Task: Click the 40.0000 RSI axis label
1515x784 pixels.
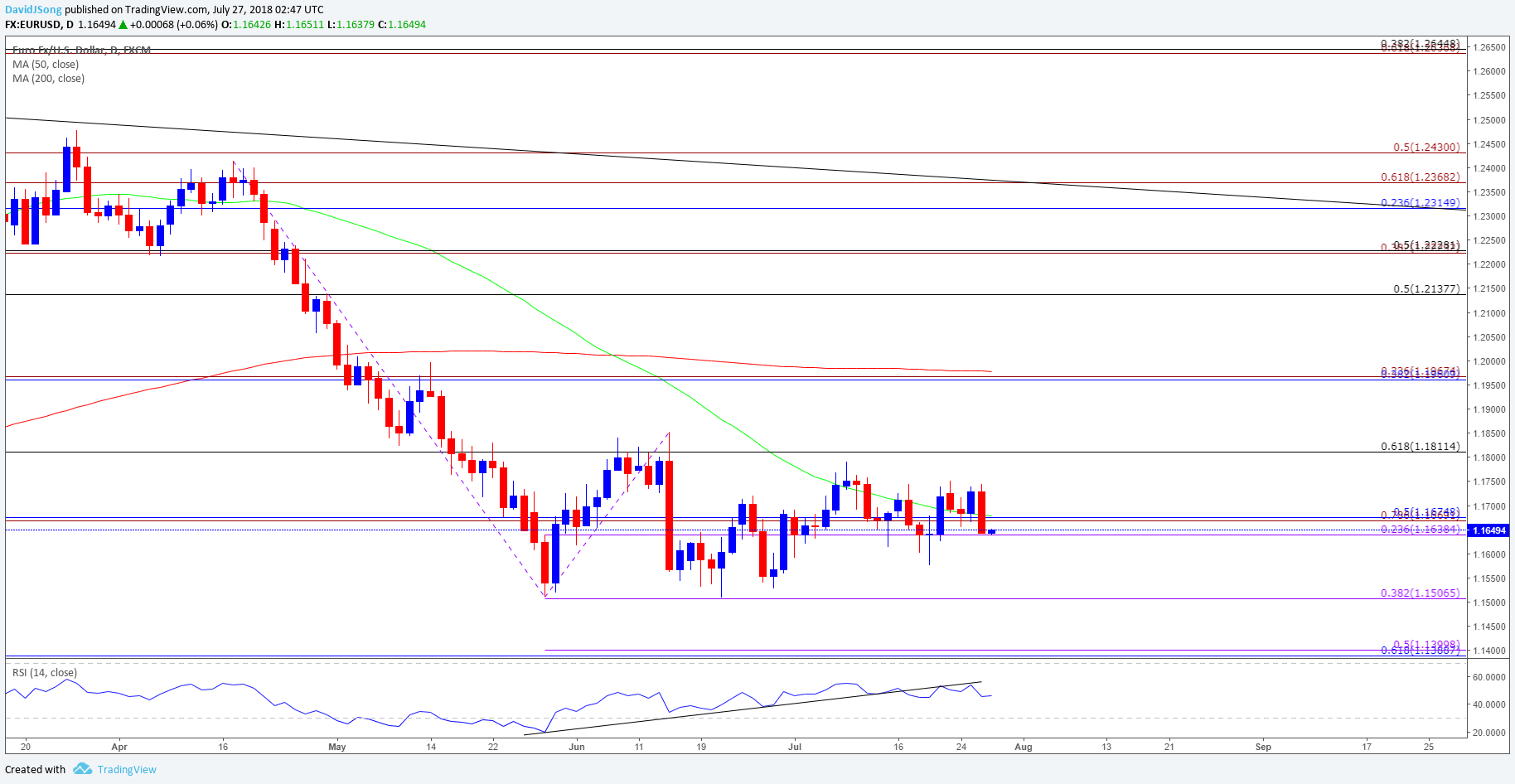Action: [1489, 704]
